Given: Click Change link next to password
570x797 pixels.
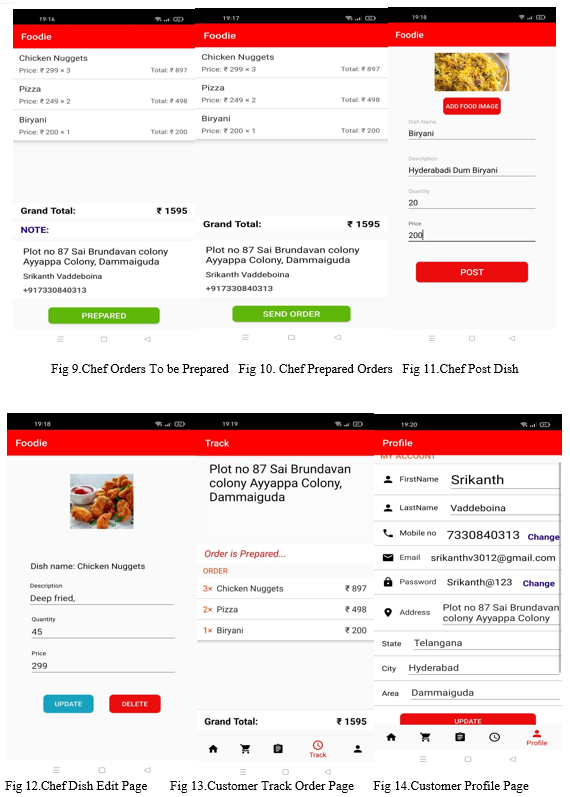Looking at the screenshot, I should (x=538, y=583).
